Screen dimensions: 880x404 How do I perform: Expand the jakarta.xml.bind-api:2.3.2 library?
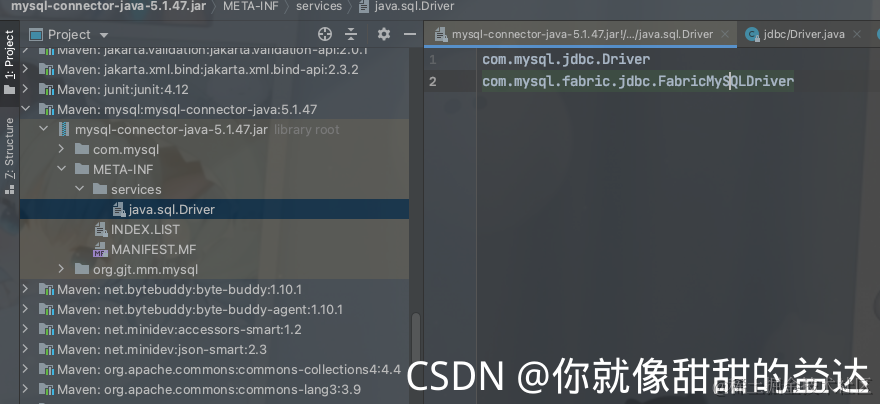click(x=25, y=70)
